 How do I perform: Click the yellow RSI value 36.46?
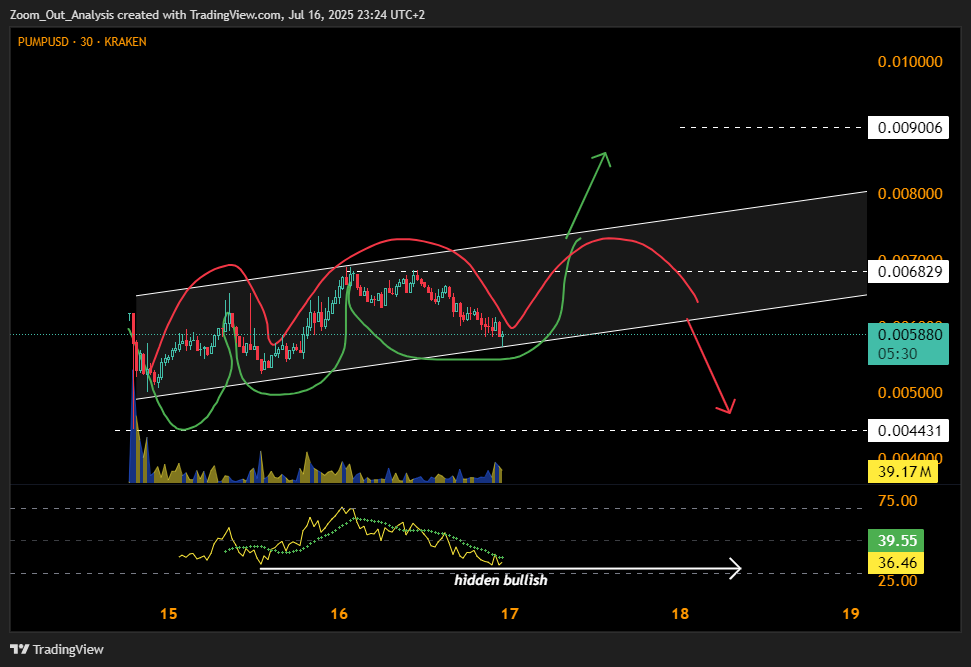coord(896,562)
